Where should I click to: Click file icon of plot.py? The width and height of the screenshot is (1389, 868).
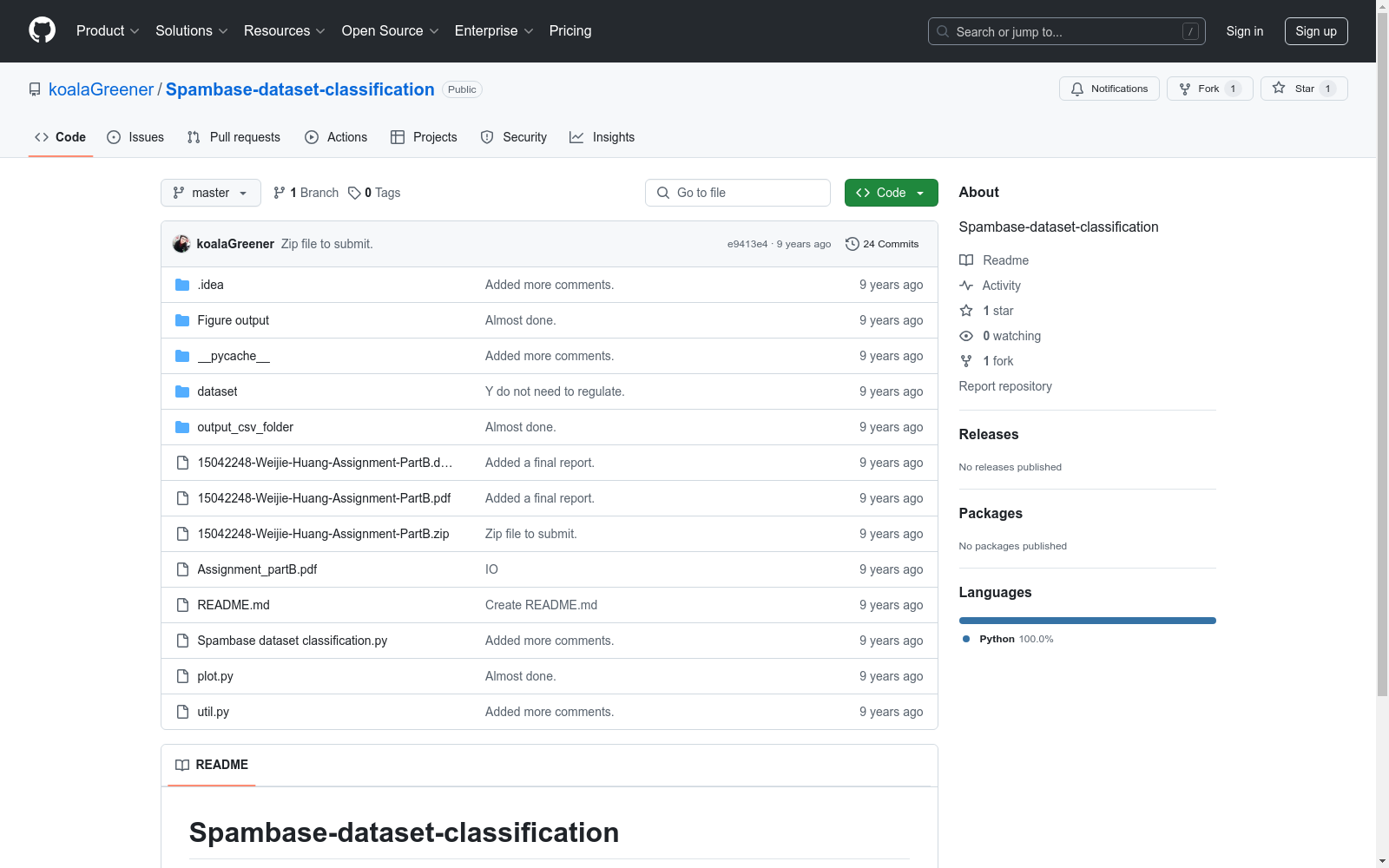tap(182, 676)
